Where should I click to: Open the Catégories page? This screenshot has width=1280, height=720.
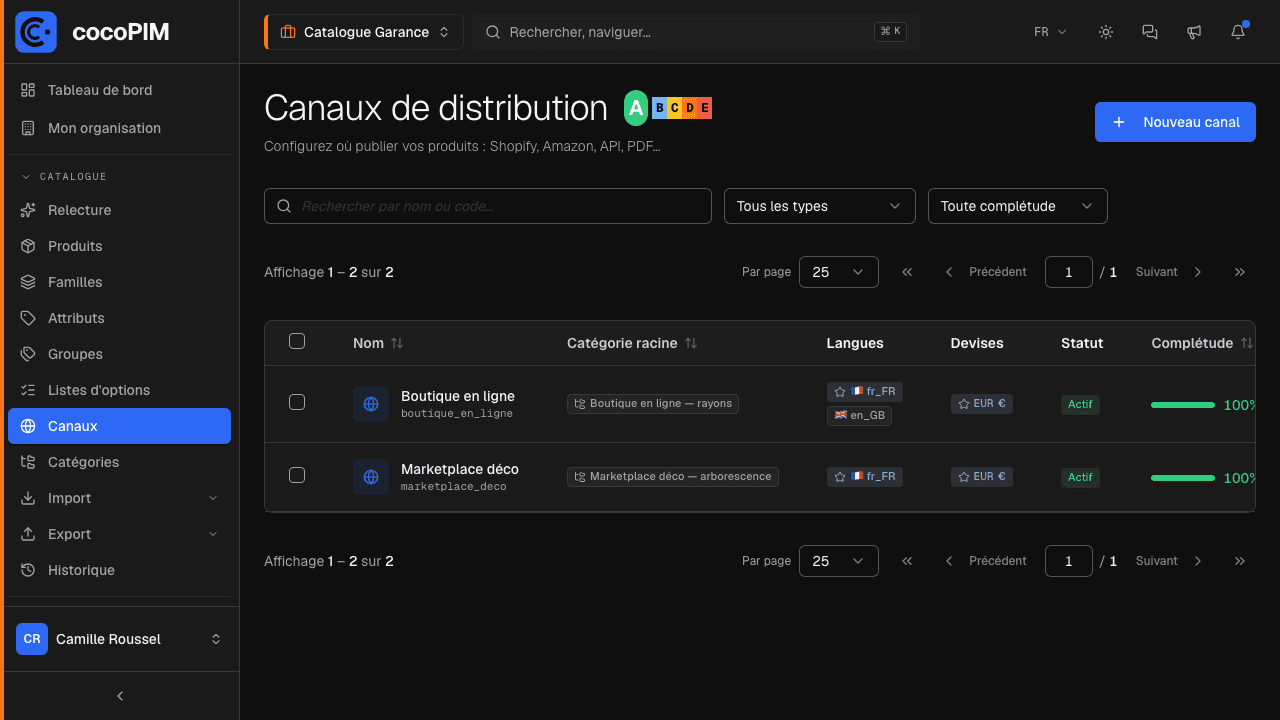(x=120, y=462)
